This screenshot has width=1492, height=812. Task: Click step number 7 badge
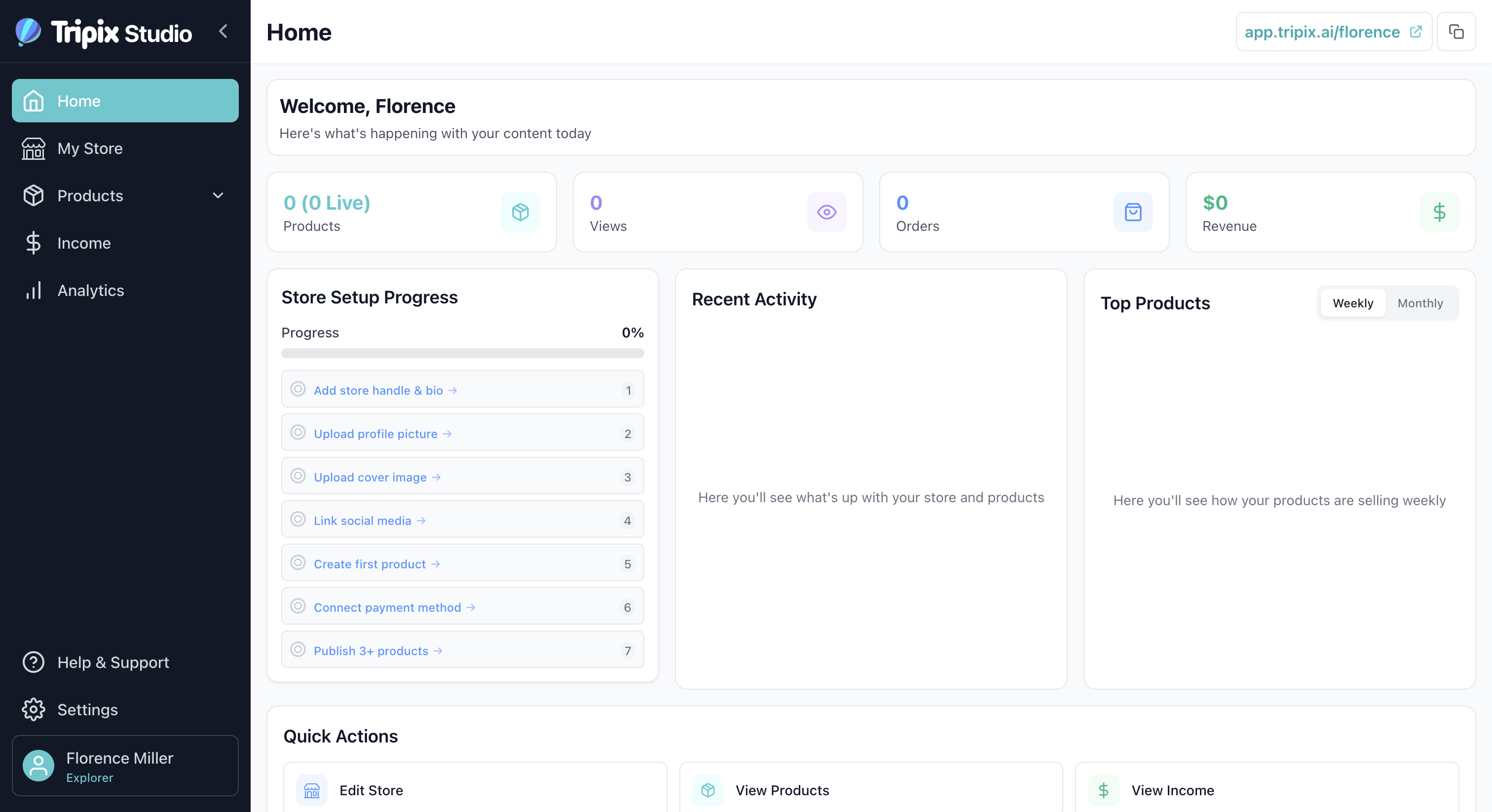click(628, 652)
